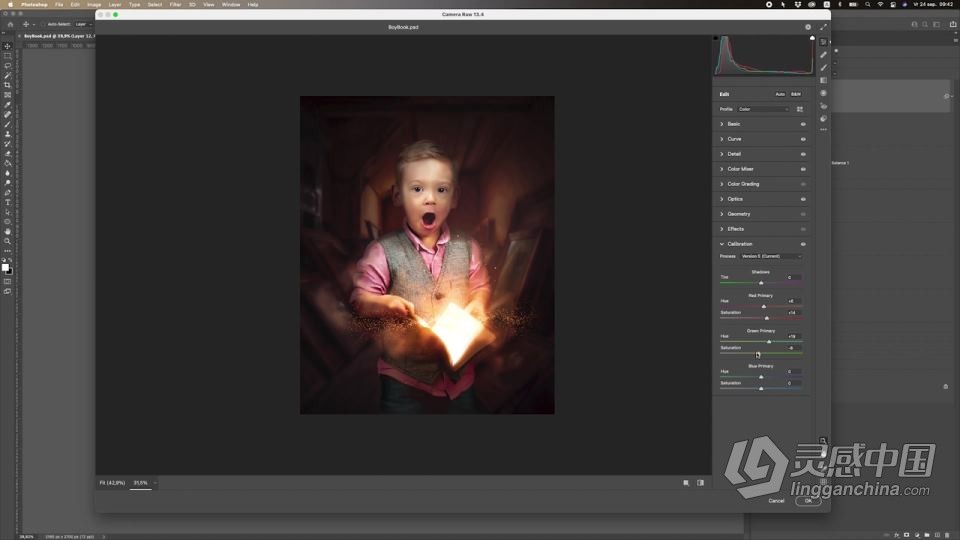Select the Blur tool
The image size is (960, 540).
coord(7,173)
